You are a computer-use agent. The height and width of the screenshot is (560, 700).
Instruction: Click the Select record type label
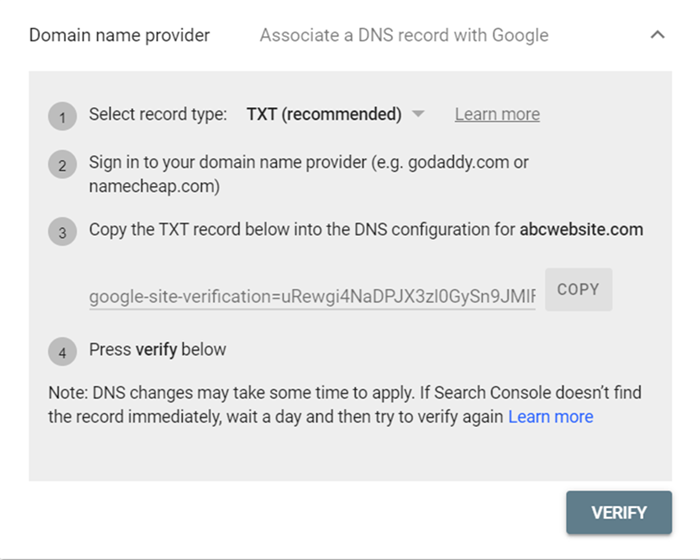[x=158, y=114]
